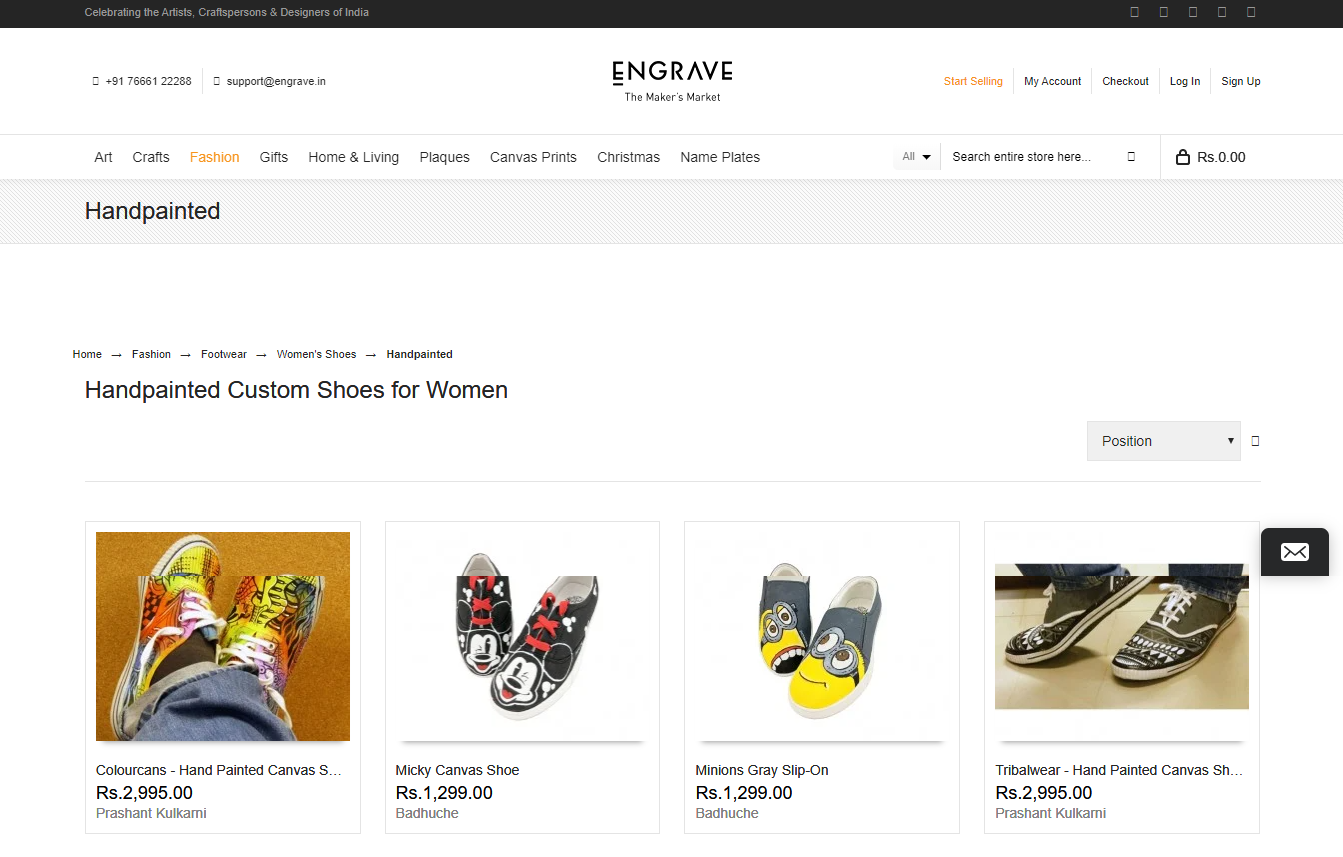
Task: Open the floating envelope contact button
Action: (1295, 552)
